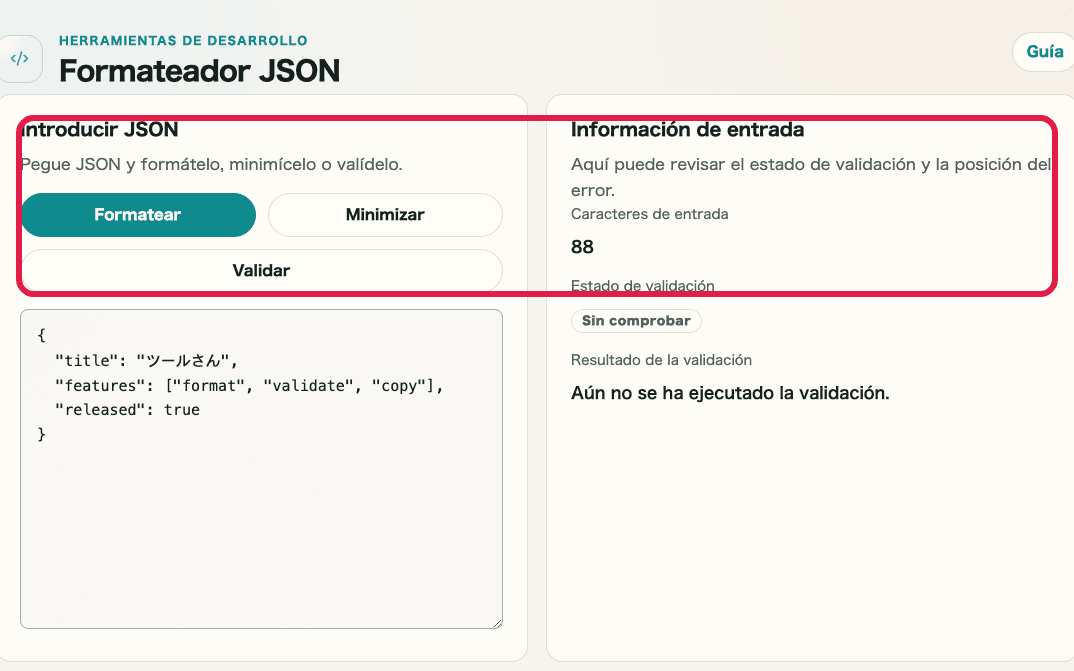
Task: Run validation with the Validar button
Action: coord(261,270)
